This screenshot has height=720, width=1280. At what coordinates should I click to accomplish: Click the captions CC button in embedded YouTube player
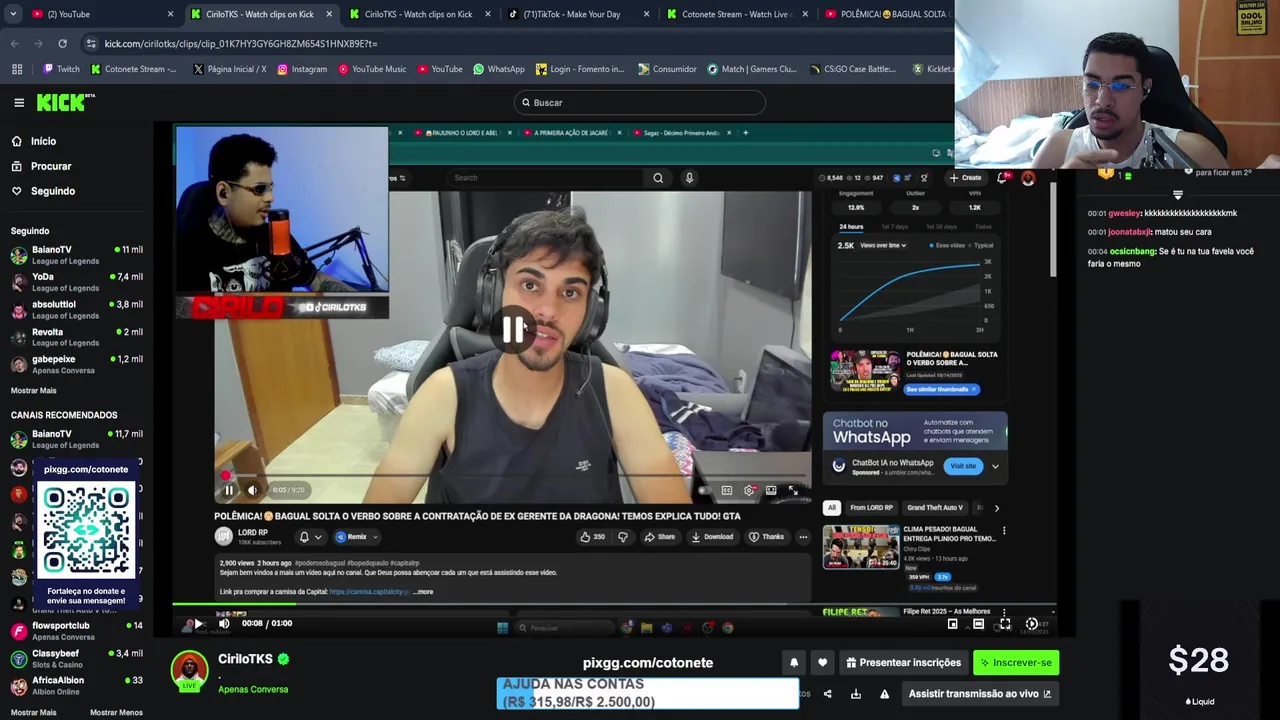coord(726,490)
